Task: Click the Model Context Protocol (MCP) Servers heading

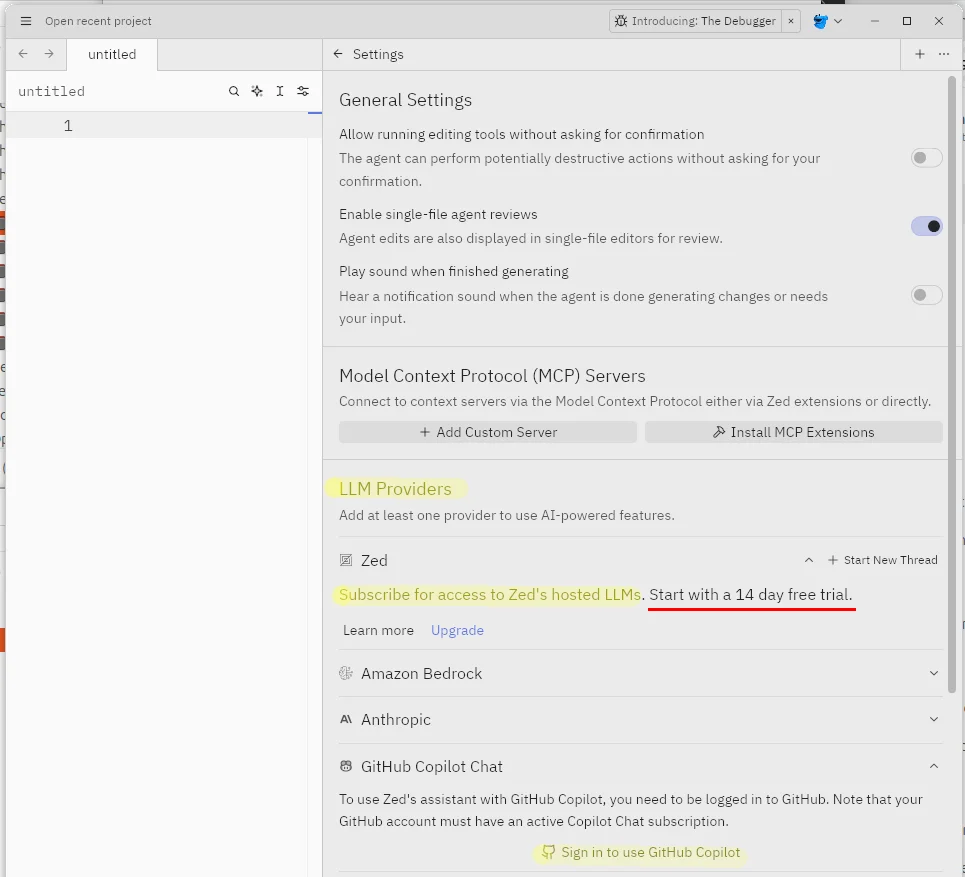Action: [x=492, y=376]
